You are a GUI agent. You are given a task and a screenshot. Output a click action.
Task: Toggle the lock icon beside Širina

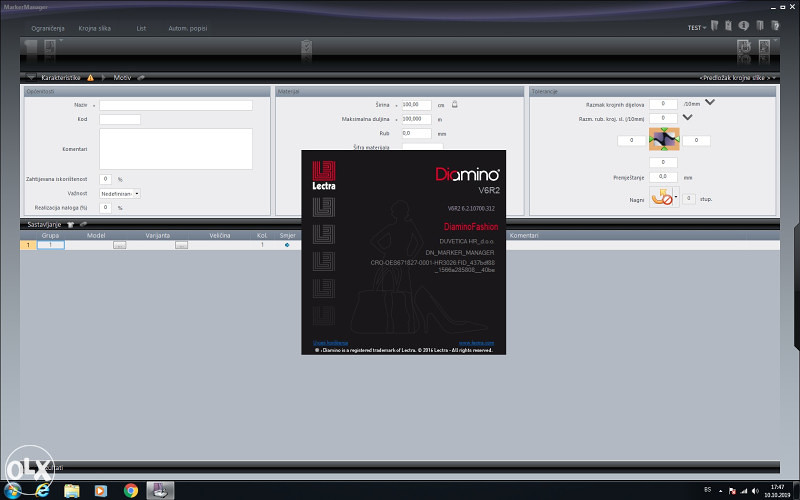pyautogui.click(x=455, y=104)
